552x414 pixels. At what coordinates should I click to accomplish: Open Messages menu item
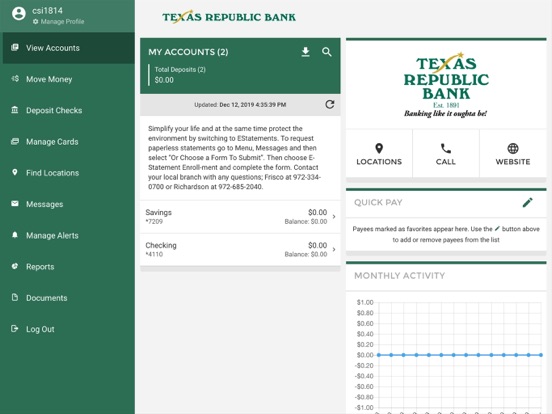[69, 204]
